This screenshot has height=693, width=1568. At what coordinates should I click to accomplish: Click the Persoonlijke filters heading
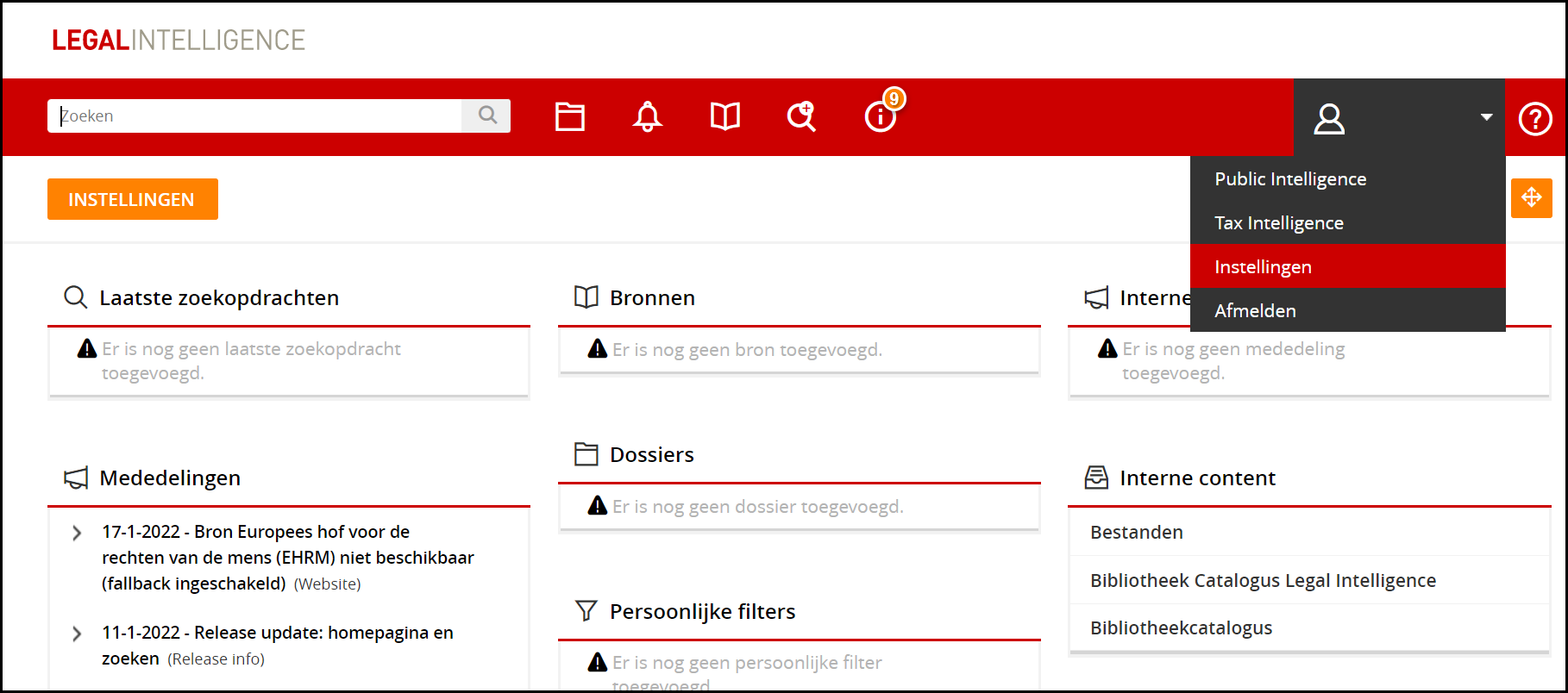coord(702,611)
